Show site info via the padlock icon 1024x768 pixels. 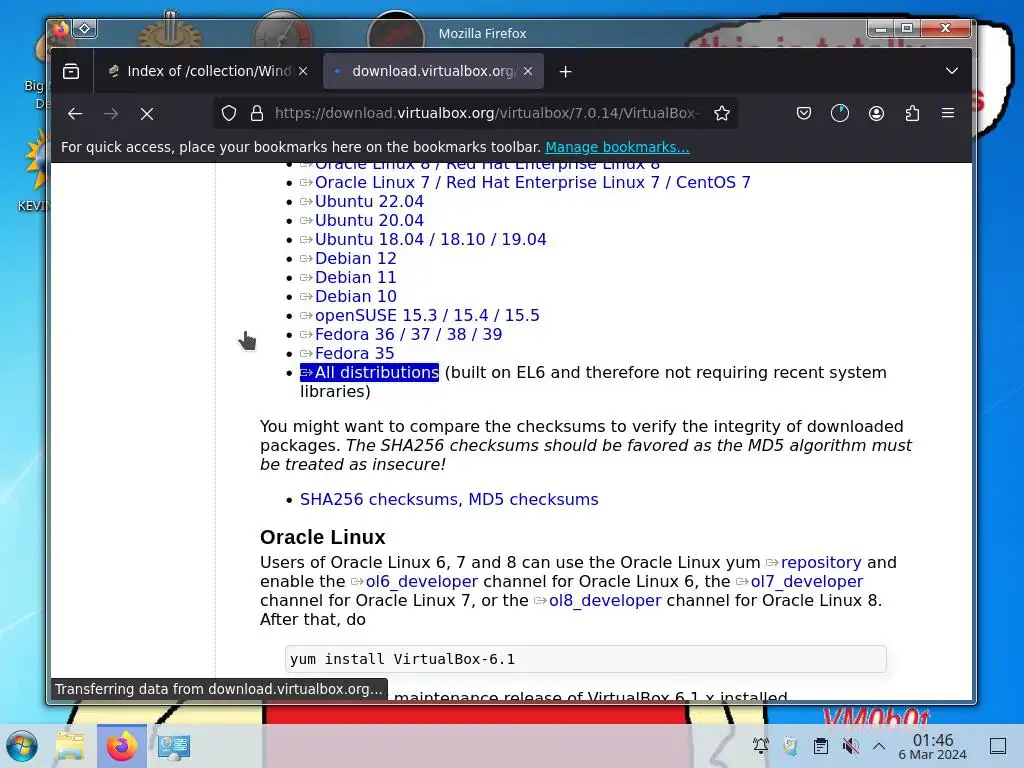257,113
